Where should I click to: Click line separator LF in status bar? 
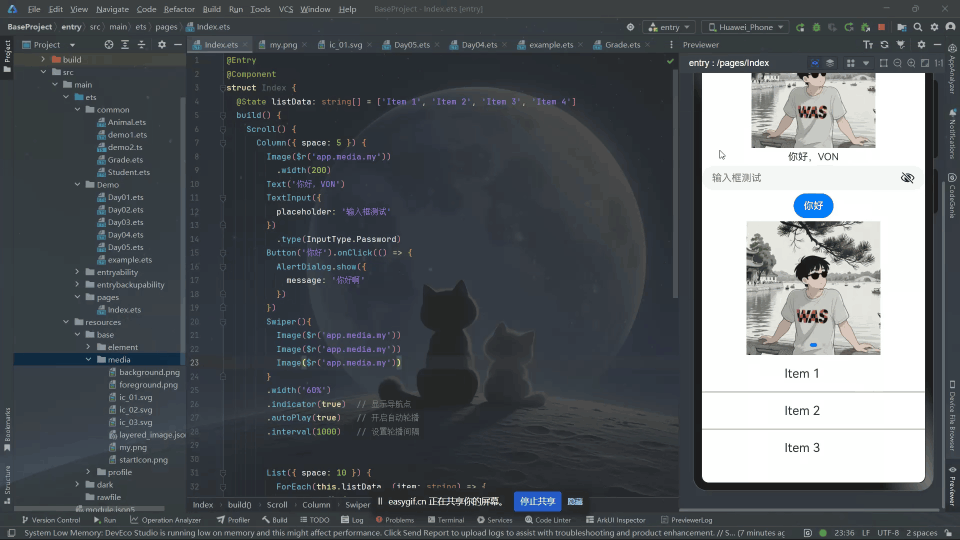[x=866, y=533]
